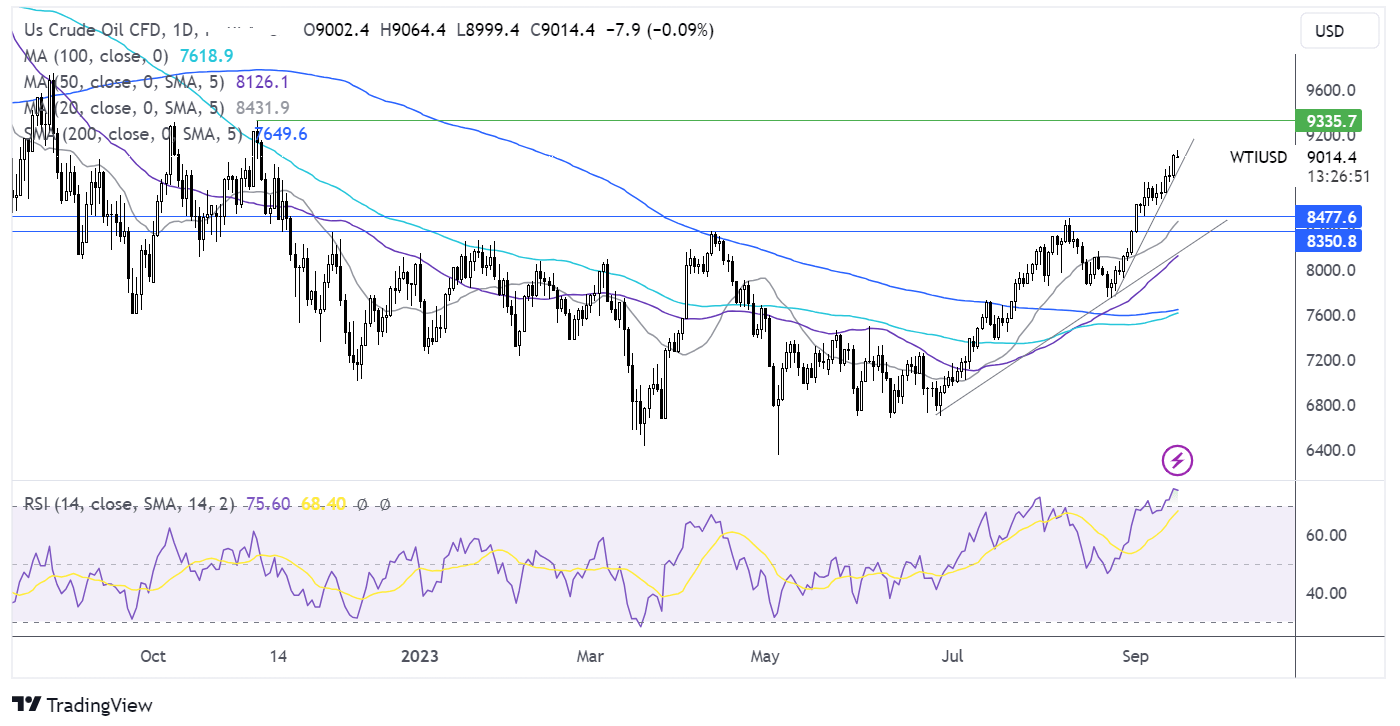Click the RSI 60.00 axis label
This screenshot has height=726, width=1400.
pos(1325,535)
